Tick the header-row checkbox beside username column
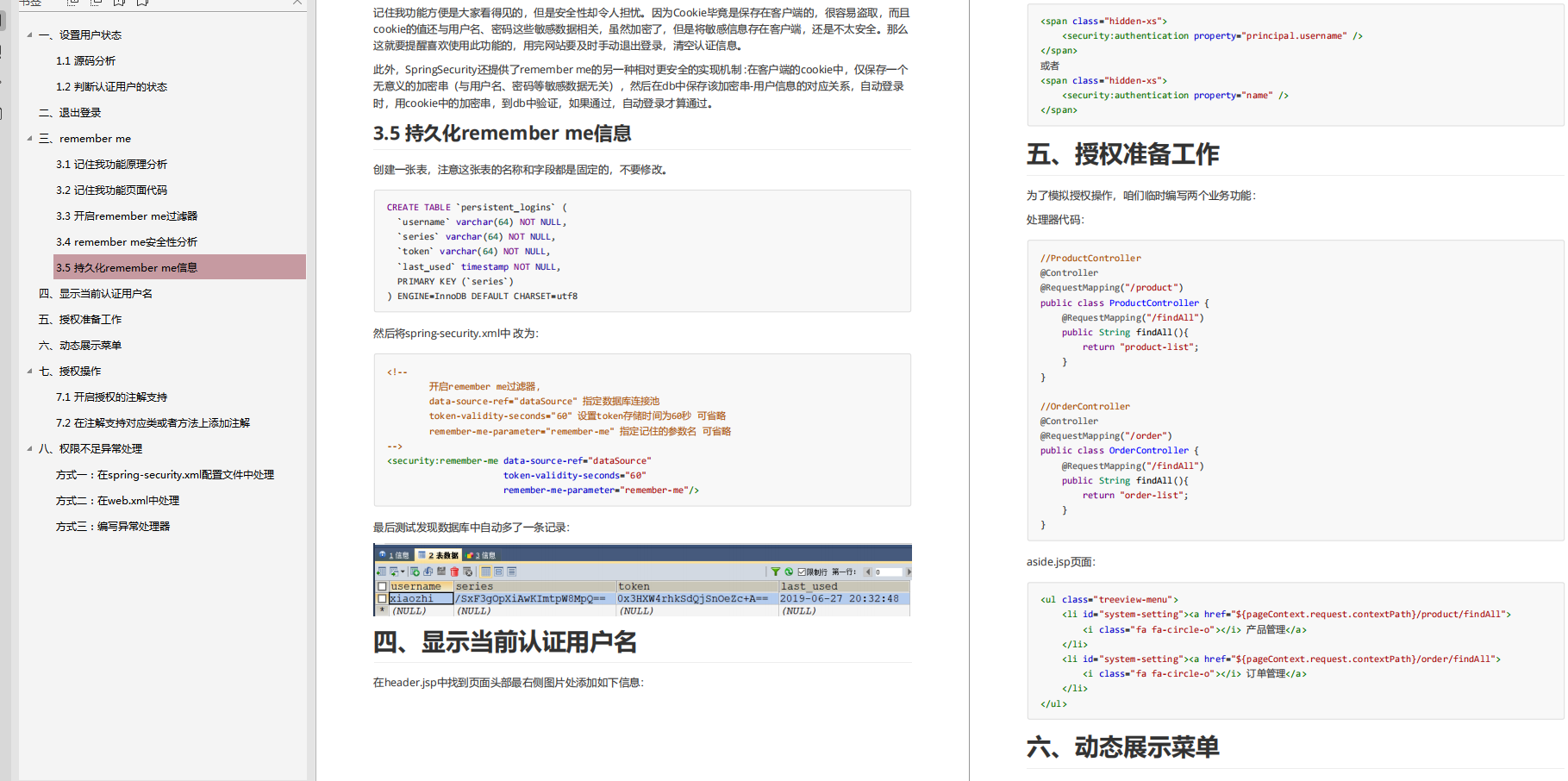 point(382,586)
